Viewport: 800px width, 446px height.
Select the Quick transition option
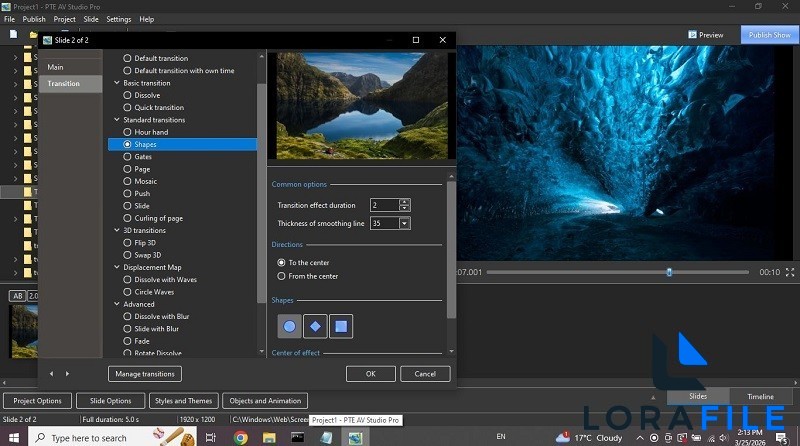click(x=154, y=107)
